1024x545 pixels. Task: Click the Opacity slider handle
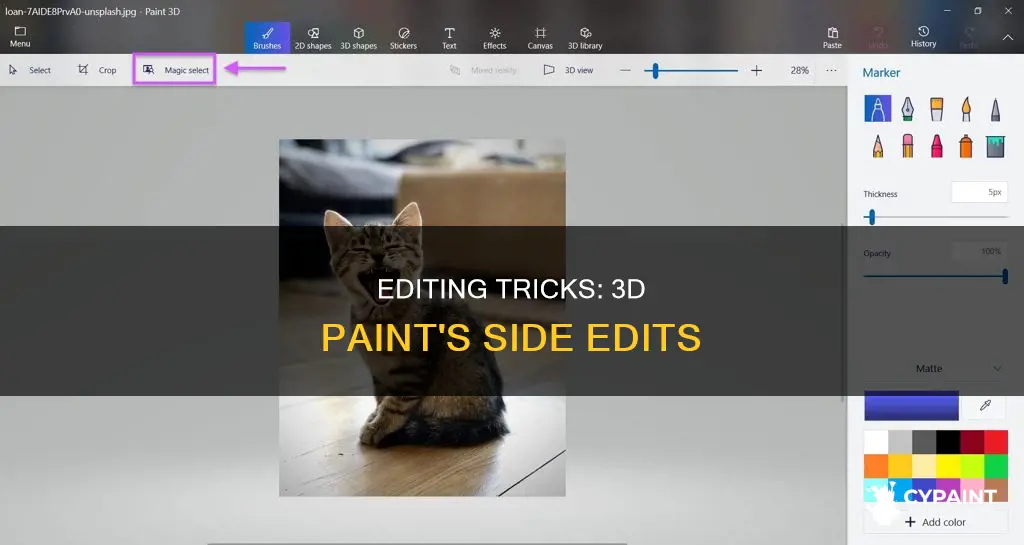[x=1005, y=276]
